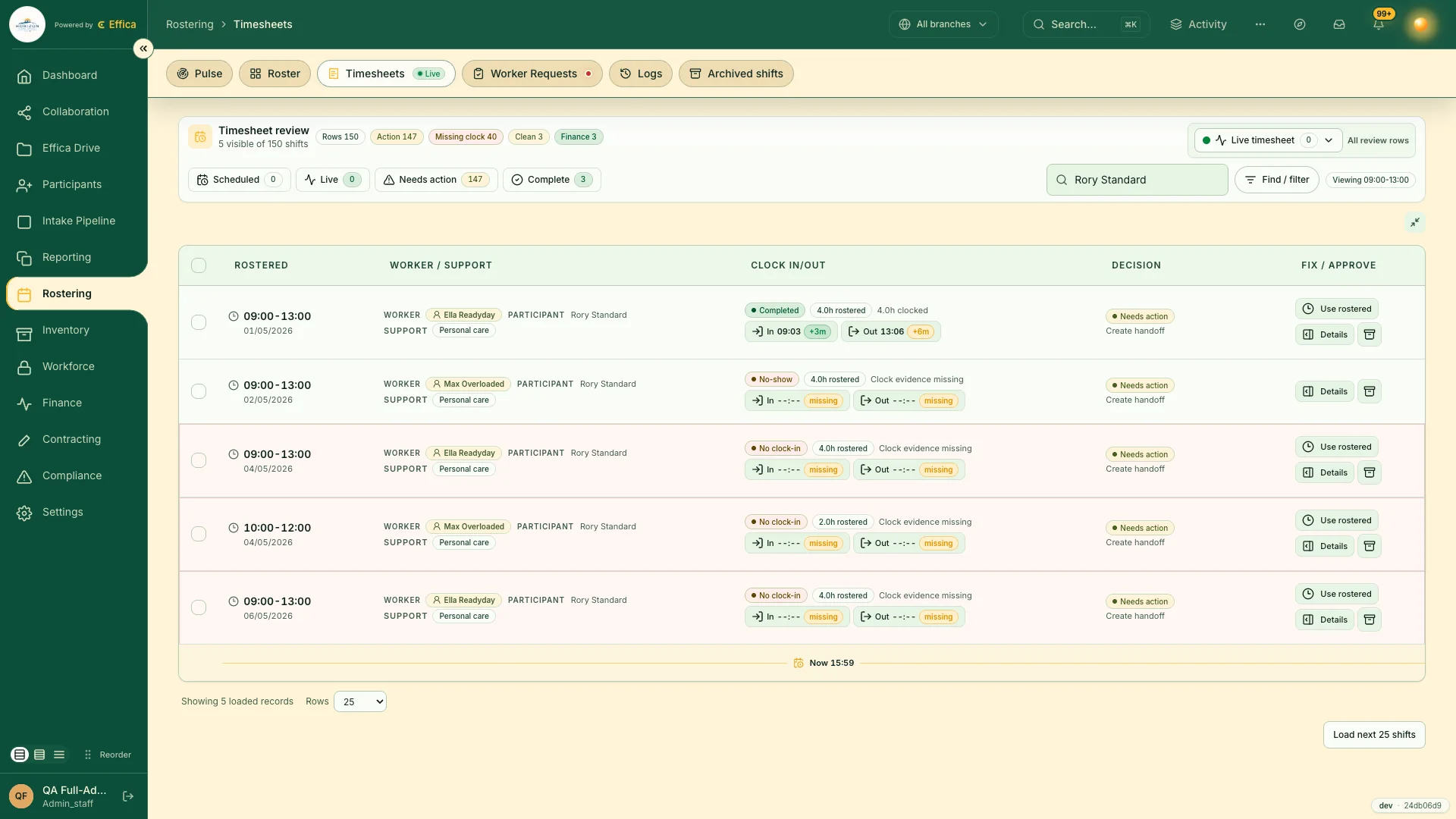Archive the 04/05/2026 09:00-13:00 shift row
Viewport: 1456px width, 819px height.
(1369, 472)
